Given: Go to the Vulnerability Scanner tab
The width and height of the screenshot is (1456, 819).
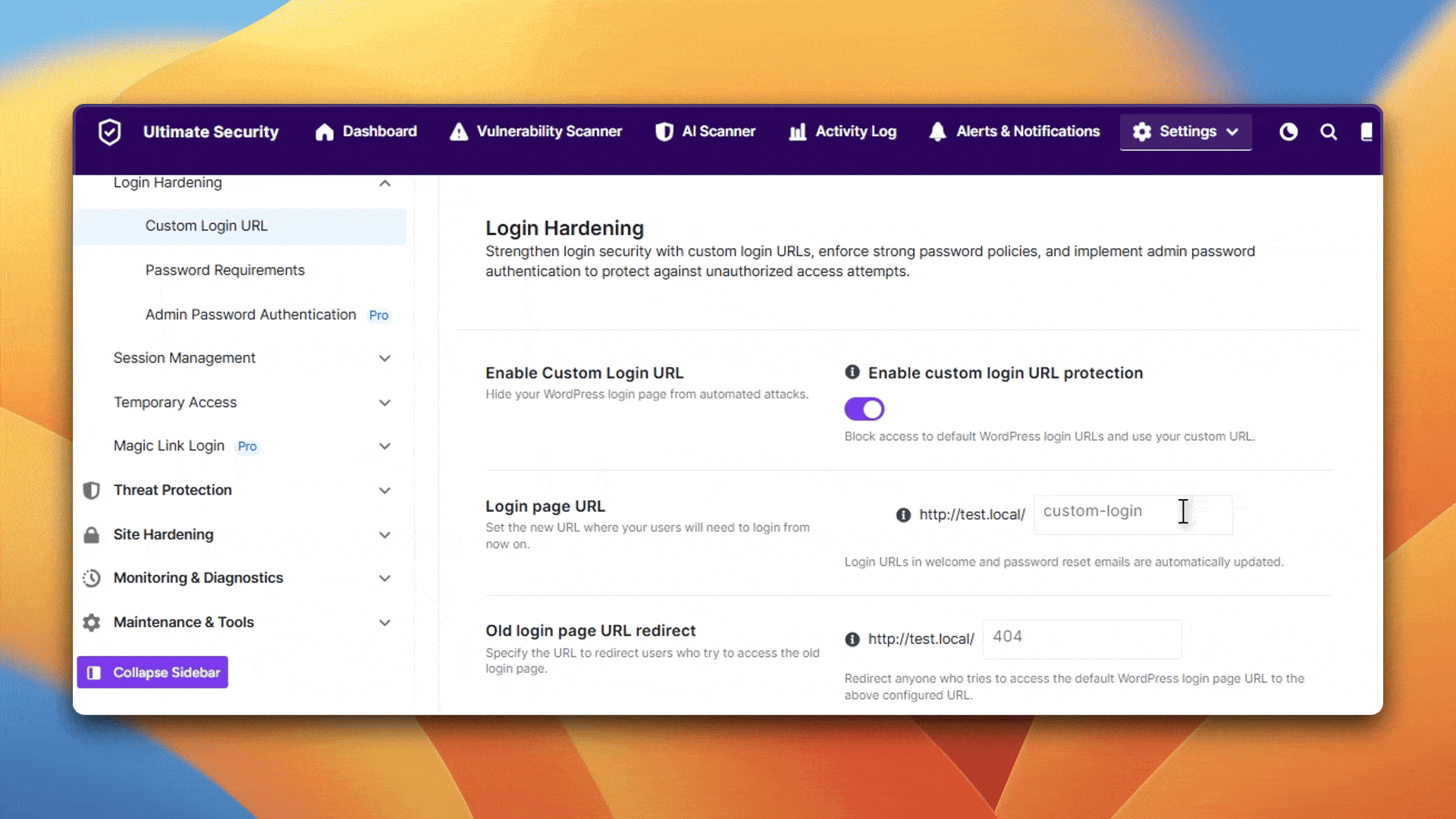Looking at the screenshot, I should click(536, 132).
